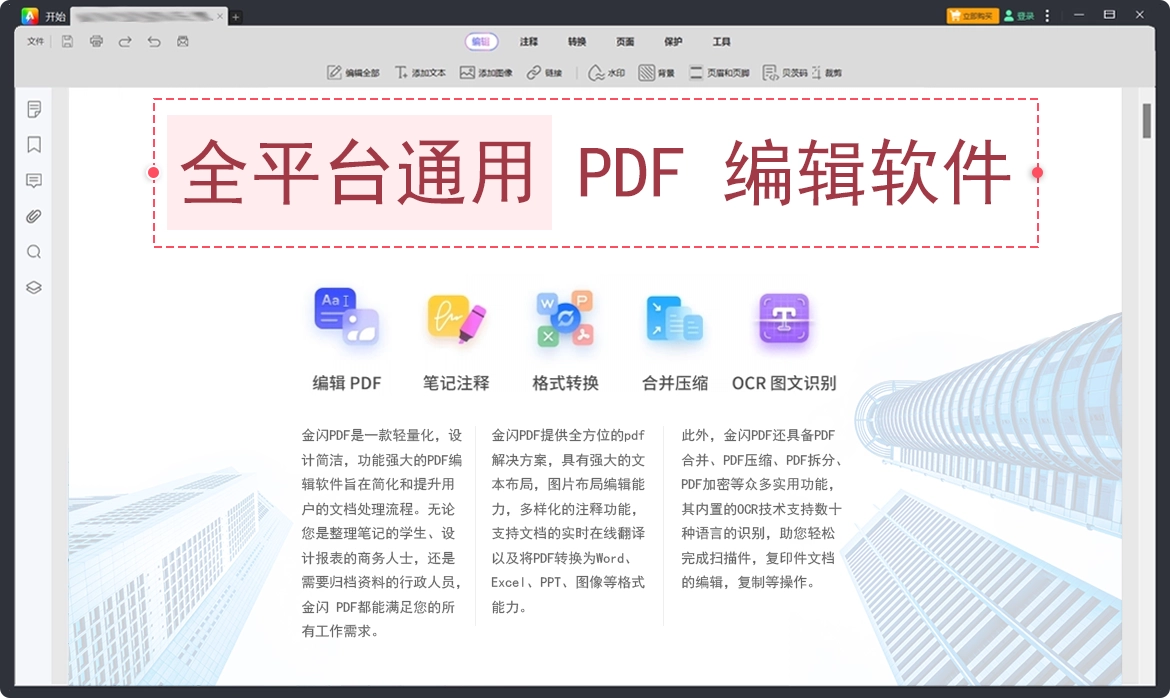The height and width of the screenshot is (698, 1170).
Task: Click the 编辑 PDF feature icon
Action: (x=346, y=317)
